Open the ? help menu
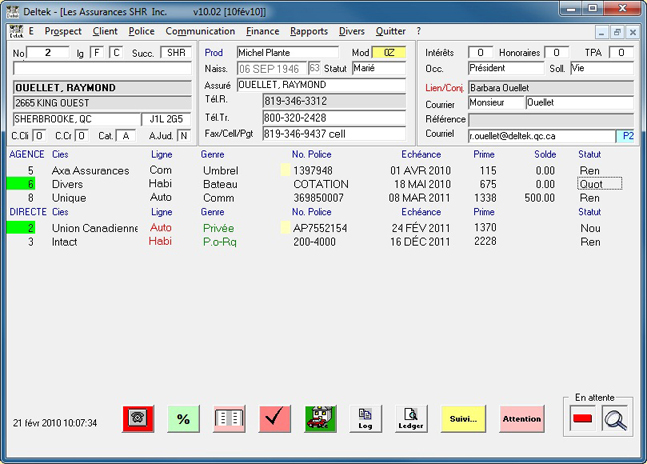This screenshot has width=647, height=464. point(418,31)
